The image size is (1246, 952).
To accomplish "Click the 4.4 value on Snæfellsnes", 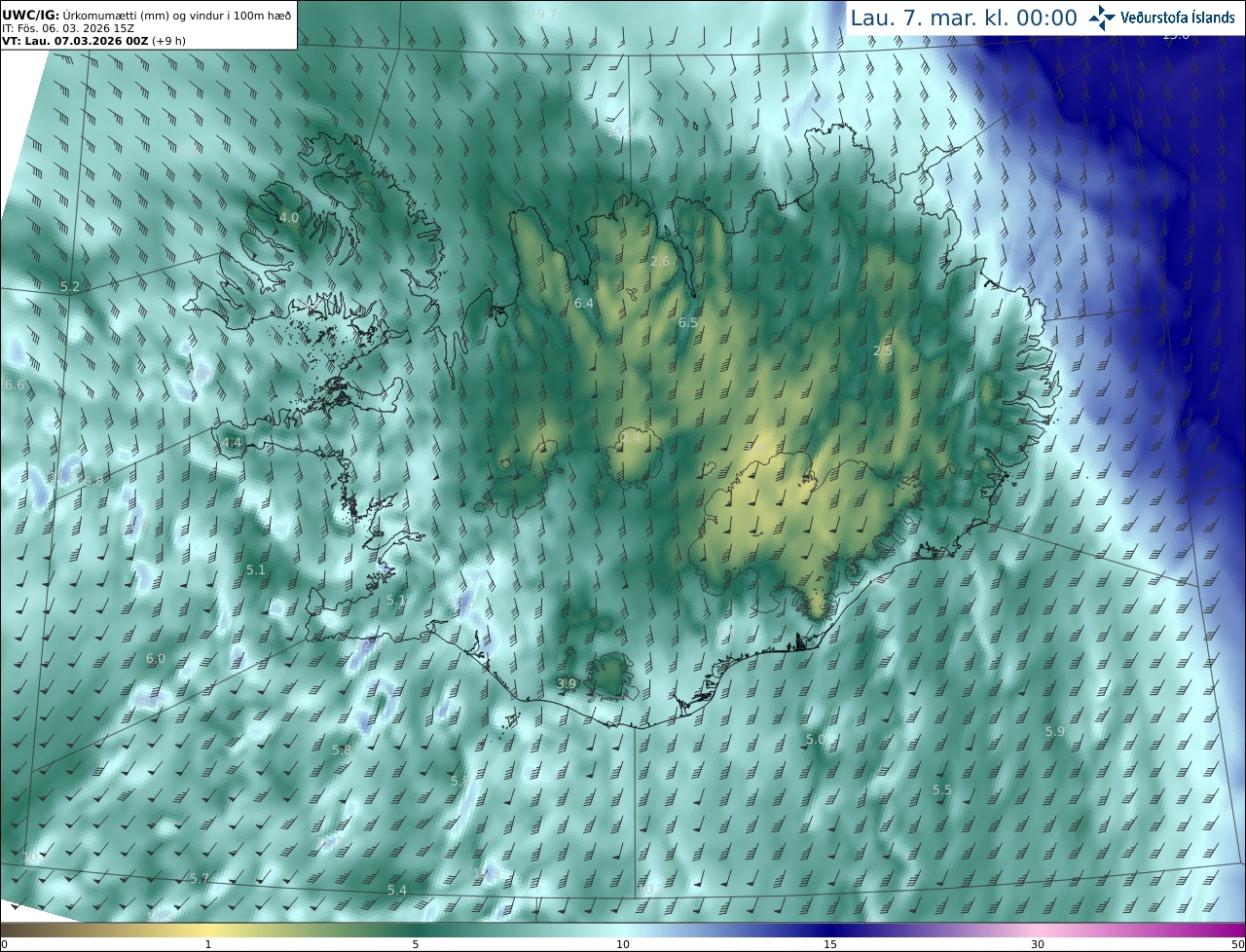I will click(x=232, y=442).
